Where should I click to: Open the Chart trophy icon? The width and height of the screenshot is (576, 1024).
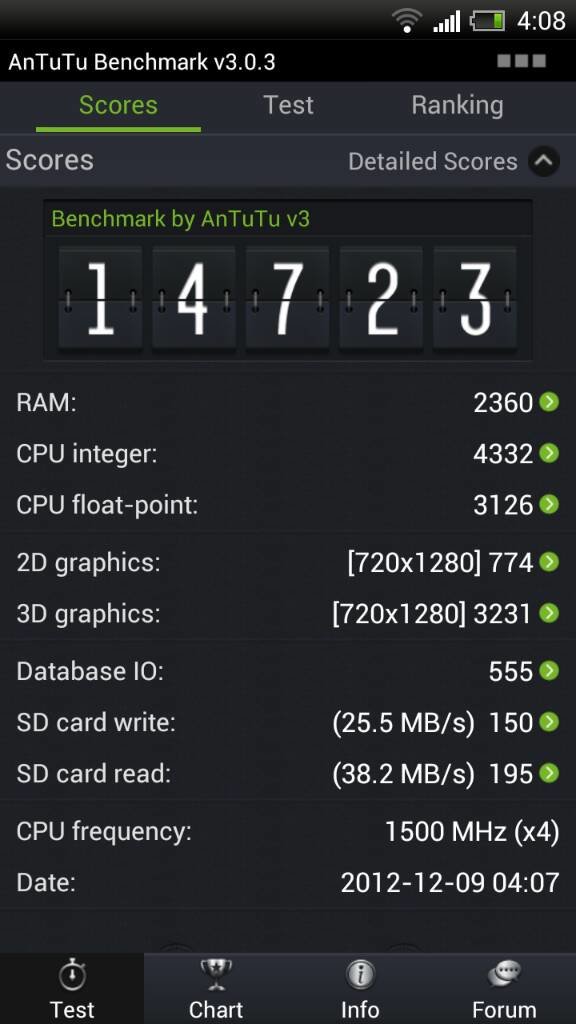(216, 976)
